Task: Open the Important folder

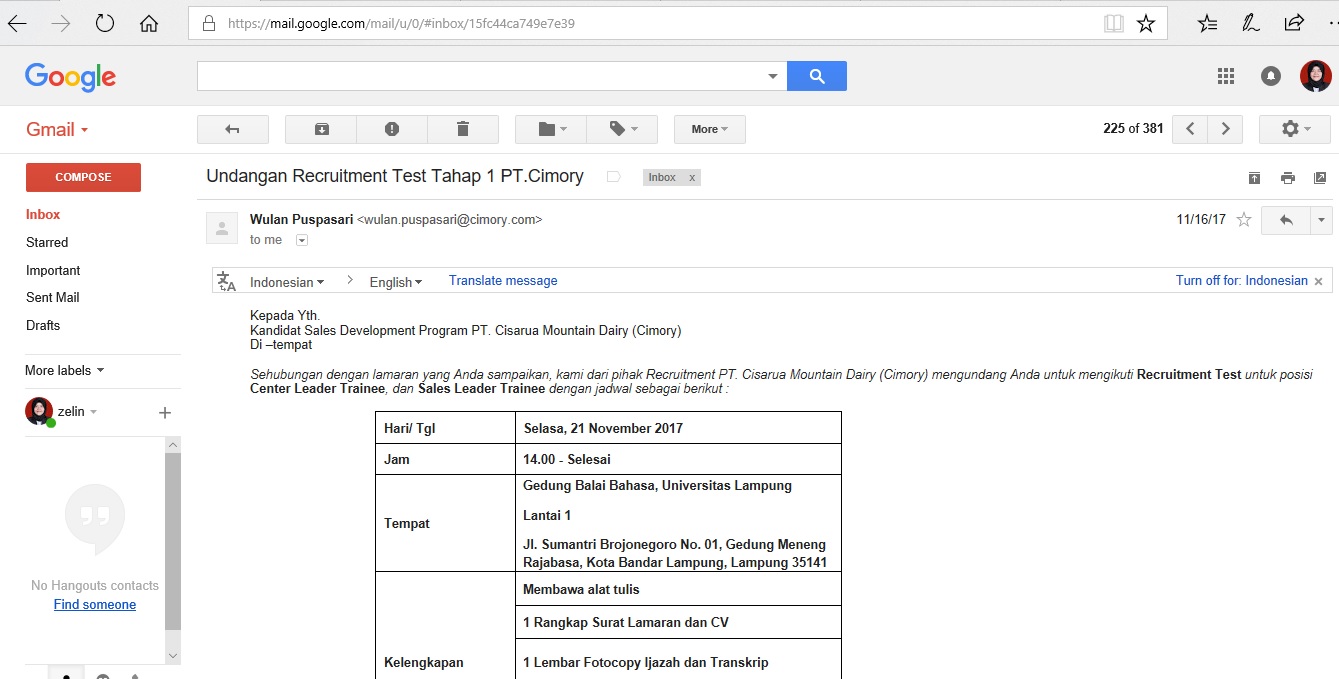Action: (x=53, y=270)
